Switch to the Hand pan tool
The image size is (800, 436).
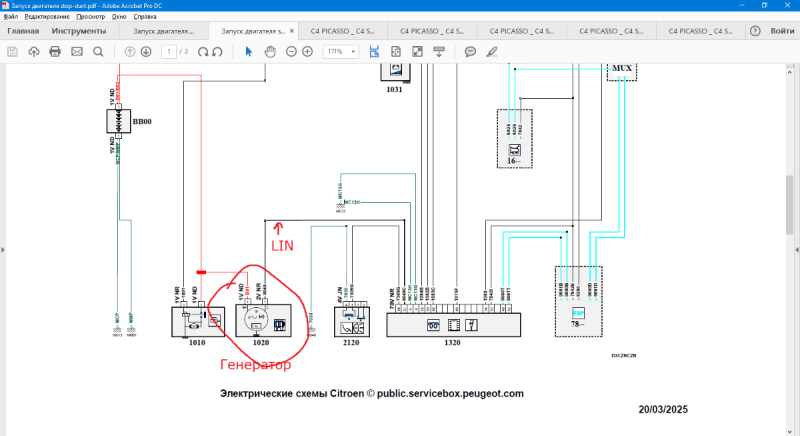270,51
